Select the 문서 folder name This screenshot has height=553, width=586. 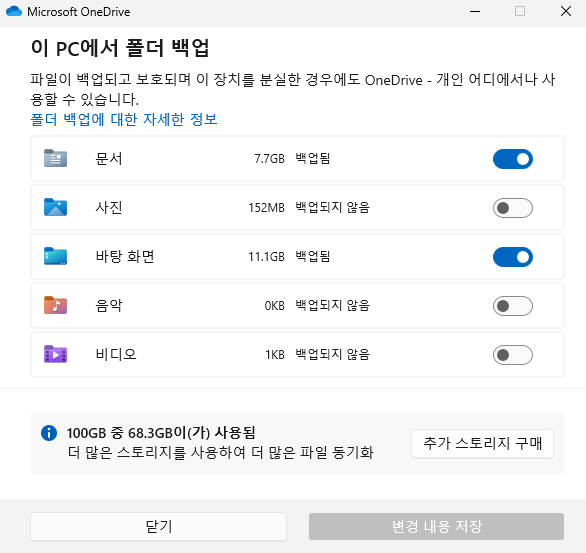[109, 158]
